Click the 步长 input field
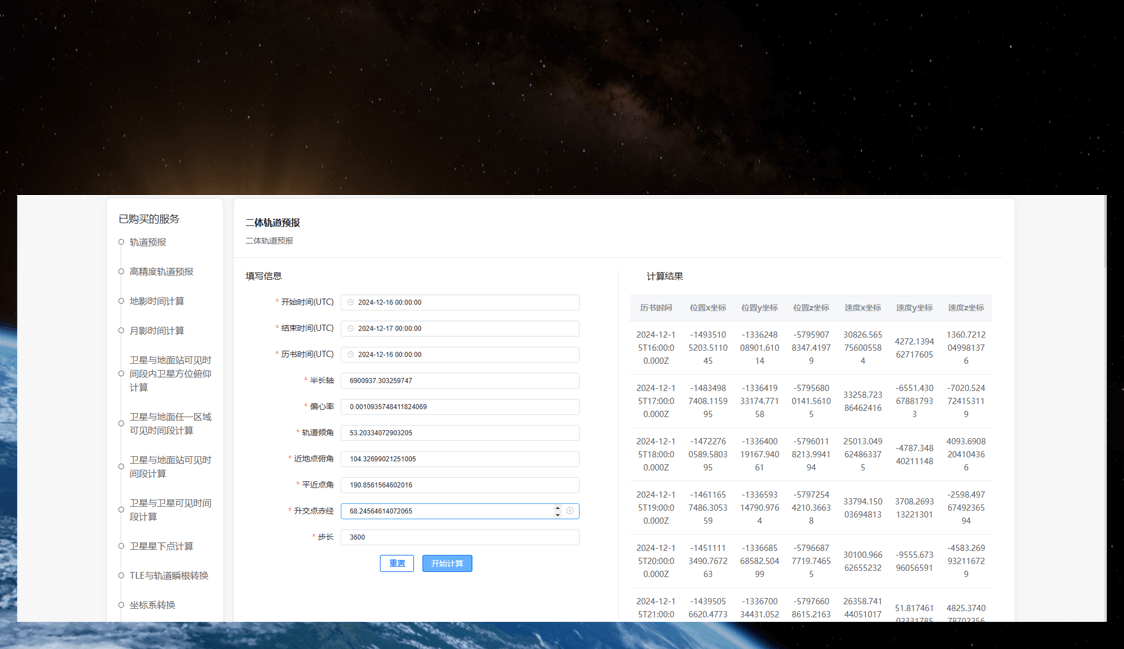The width and height of the screenshot is (1124, 649). pyautogui.click(x=460, y=537)
